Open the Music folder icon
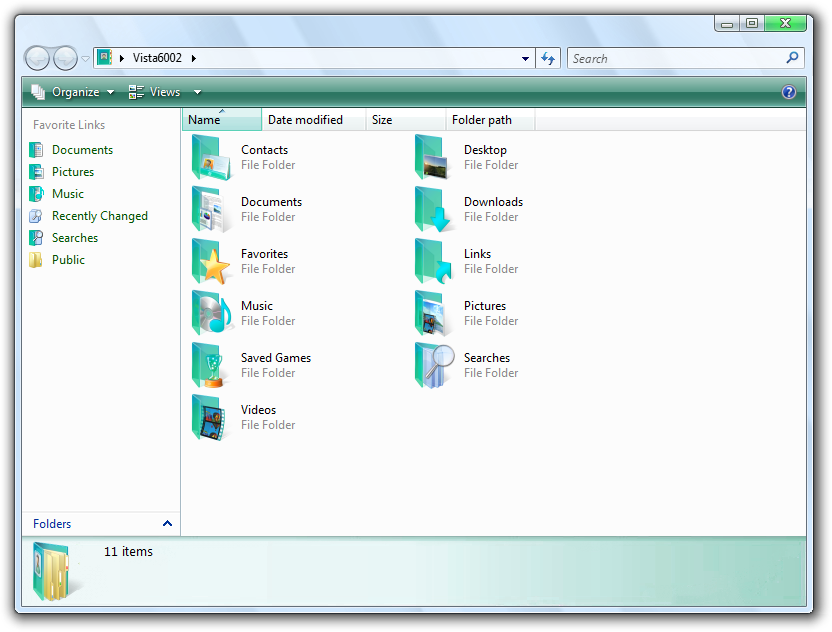The height and width of the screenshot is (632, 832). [x=211, y=314]
